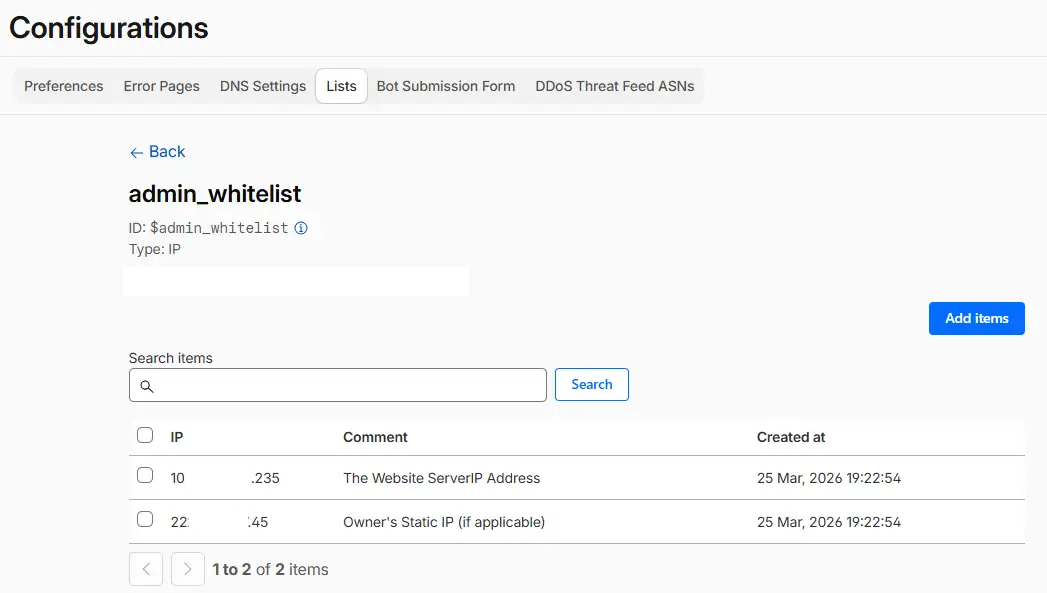This screenshot has height=593, width=1047.
Task: Click the back arrow icon
Action: 136,153
